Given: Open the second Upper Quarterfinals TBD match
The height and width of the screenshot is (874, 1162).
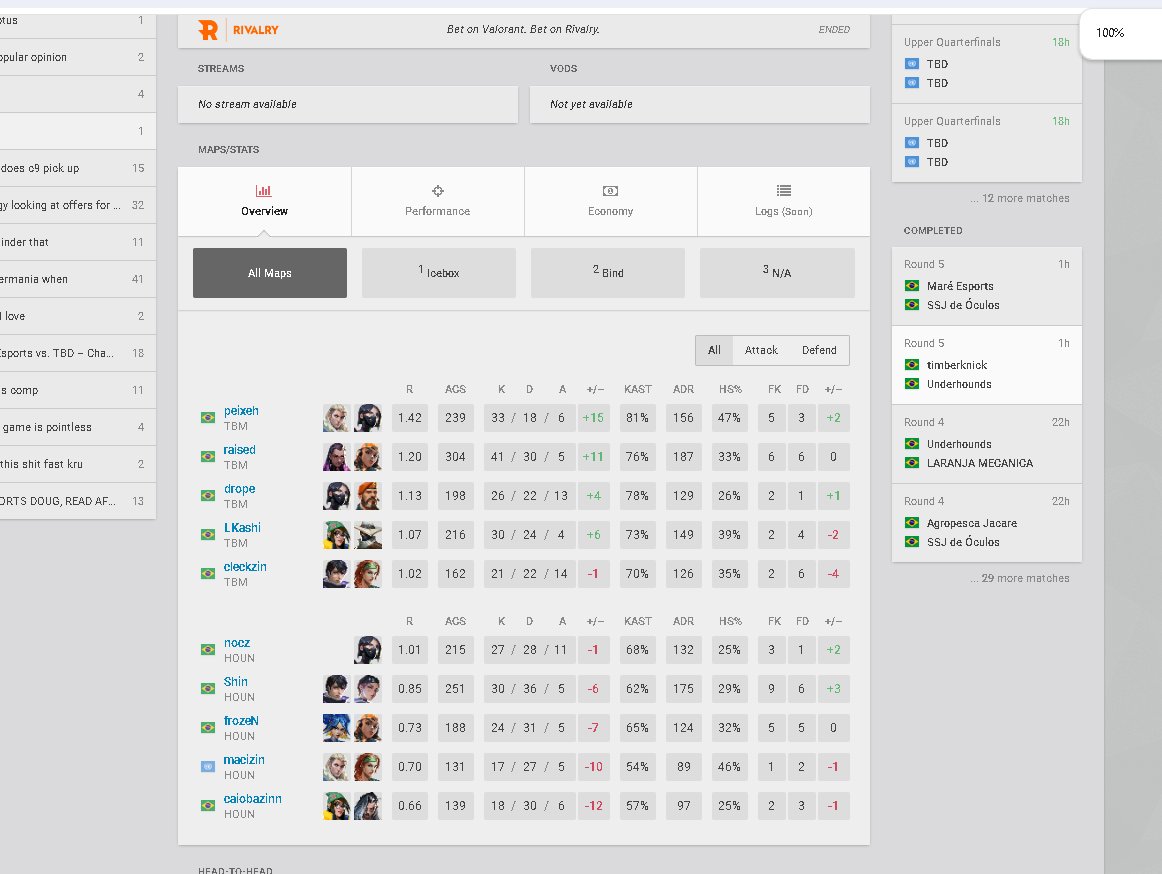Looking at the screenshot, I should point(986,142).
